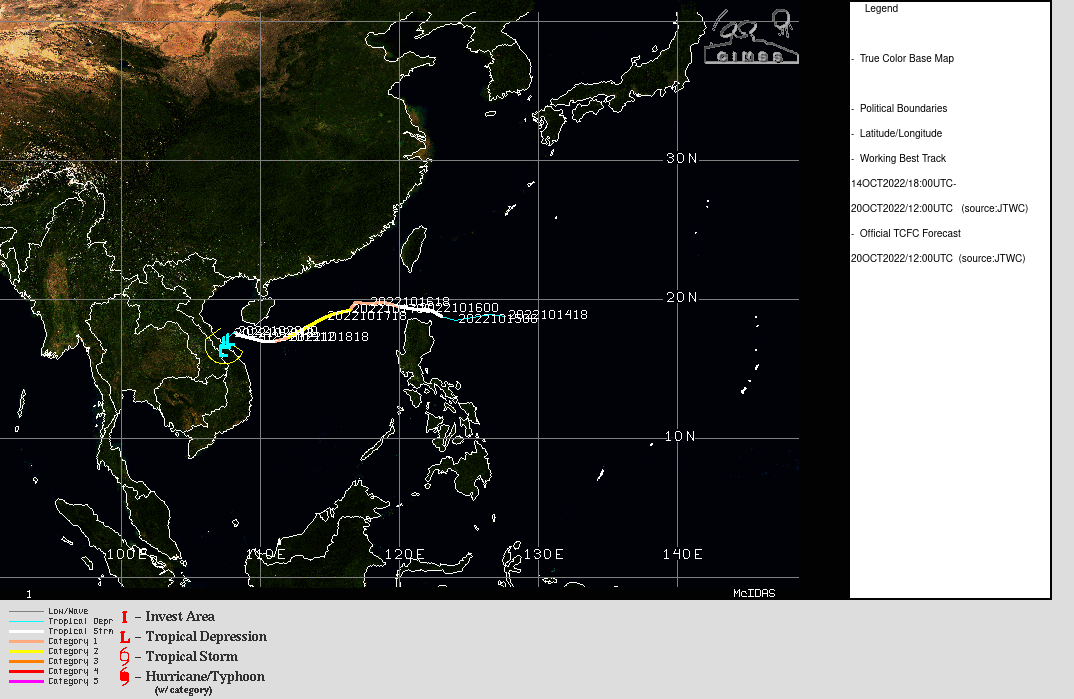Click the filled Hurricane/Typhoon legend symbol

click(x=124, y=678)
